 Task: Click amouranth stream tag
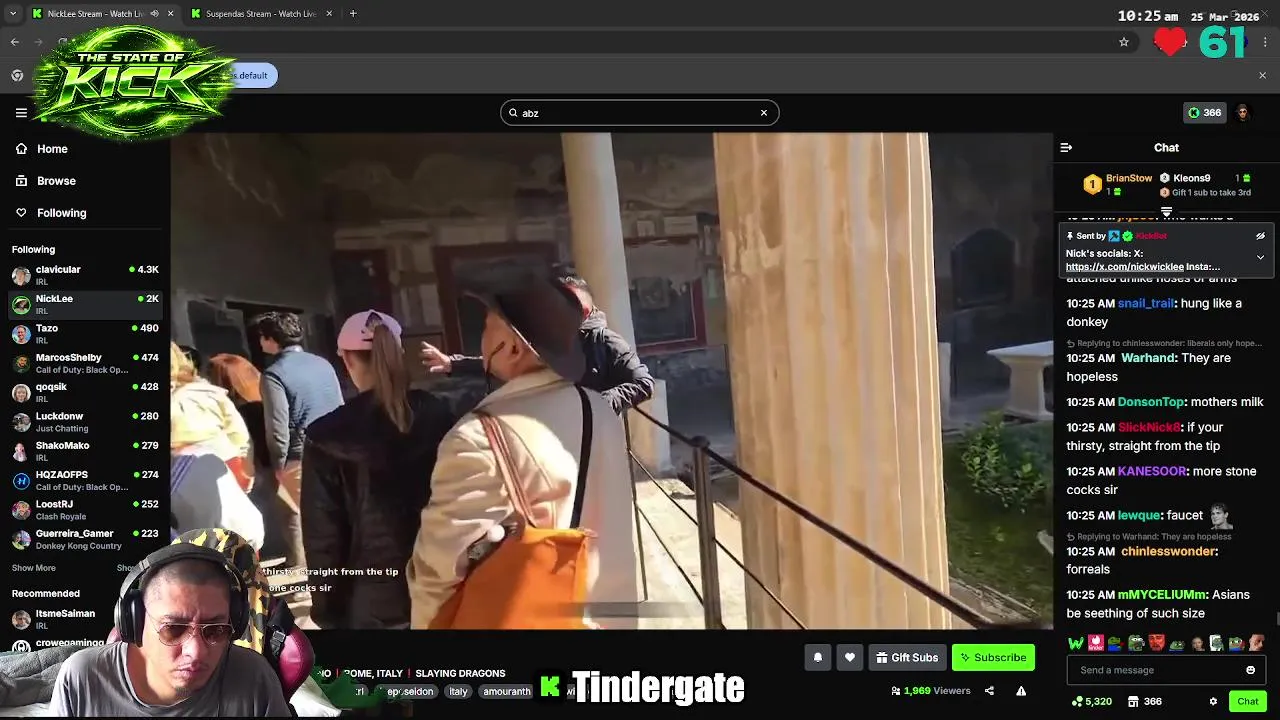(x=507, y=691)
